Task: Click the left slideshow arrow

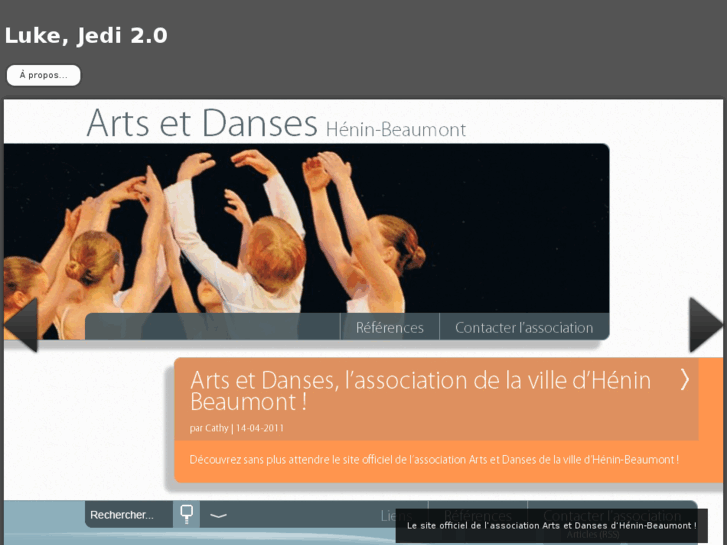Action: pyautogui.click(x=20, y=324)
